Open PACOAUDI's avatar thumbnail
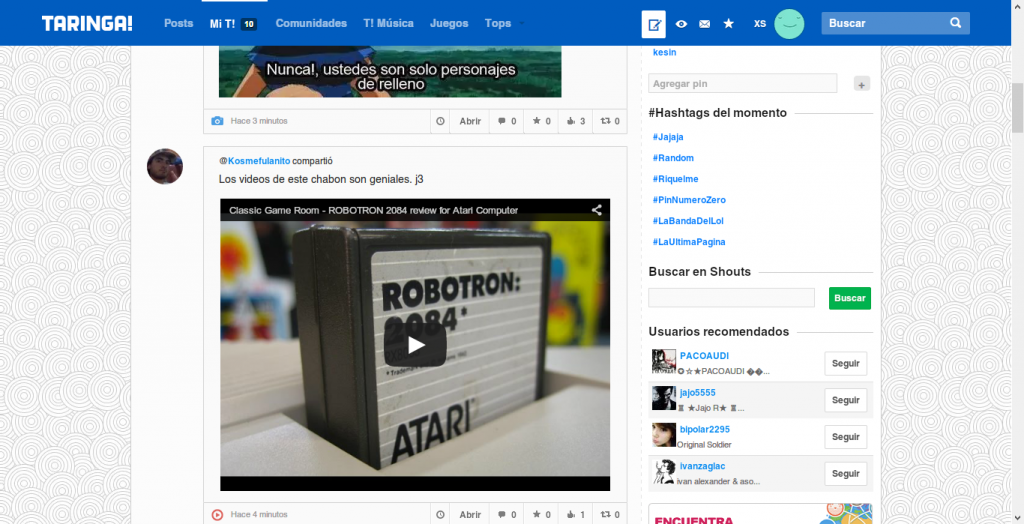Image resolution: width=1024 pixels, height=524 pixels. click(664, 361)
